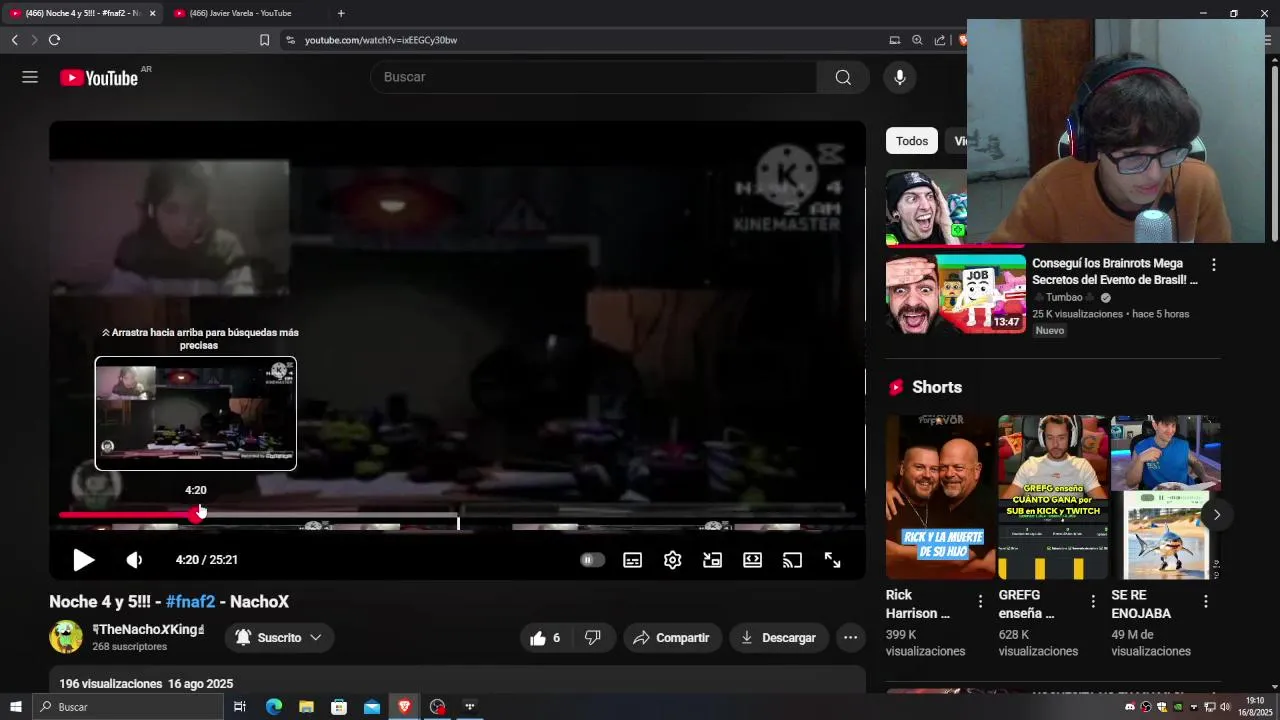This screenshot has height=720, width=1280.
Task: Like the video with thumbs up
Action: pyautogui.click(x=546, y=638)
